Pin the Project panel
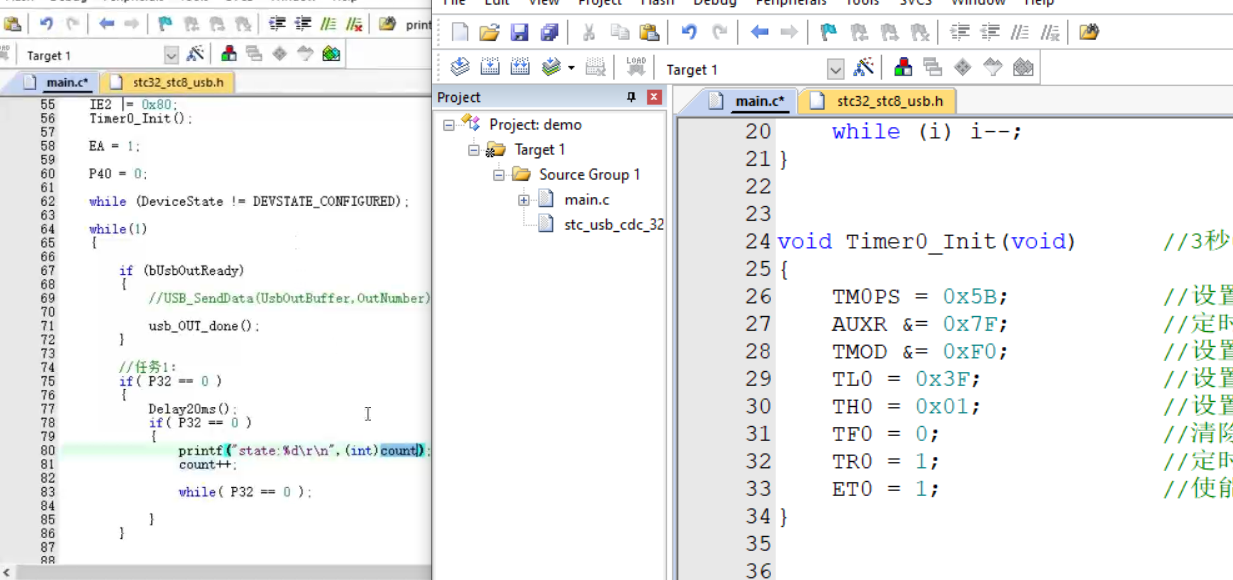Image resolution: width=1233 pixels, height=580 pixels. coord(631,97)
